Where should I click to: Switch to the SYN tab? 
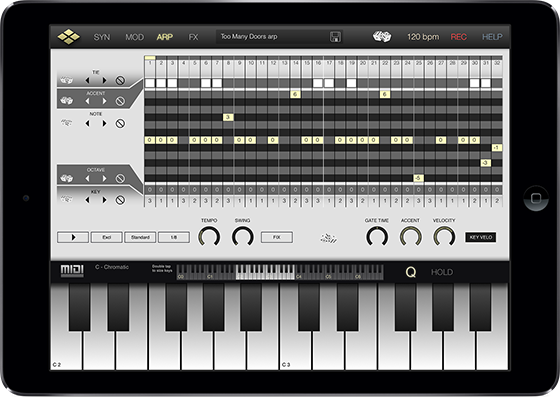[102, 37]
